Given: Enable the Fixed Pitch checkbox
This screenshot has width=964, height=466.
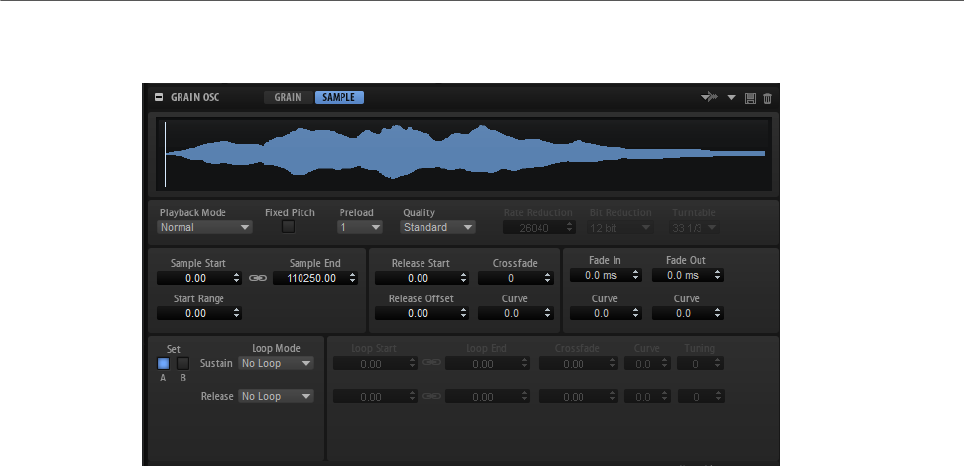Looking at the screenshot, I should (x=288, y=227).
